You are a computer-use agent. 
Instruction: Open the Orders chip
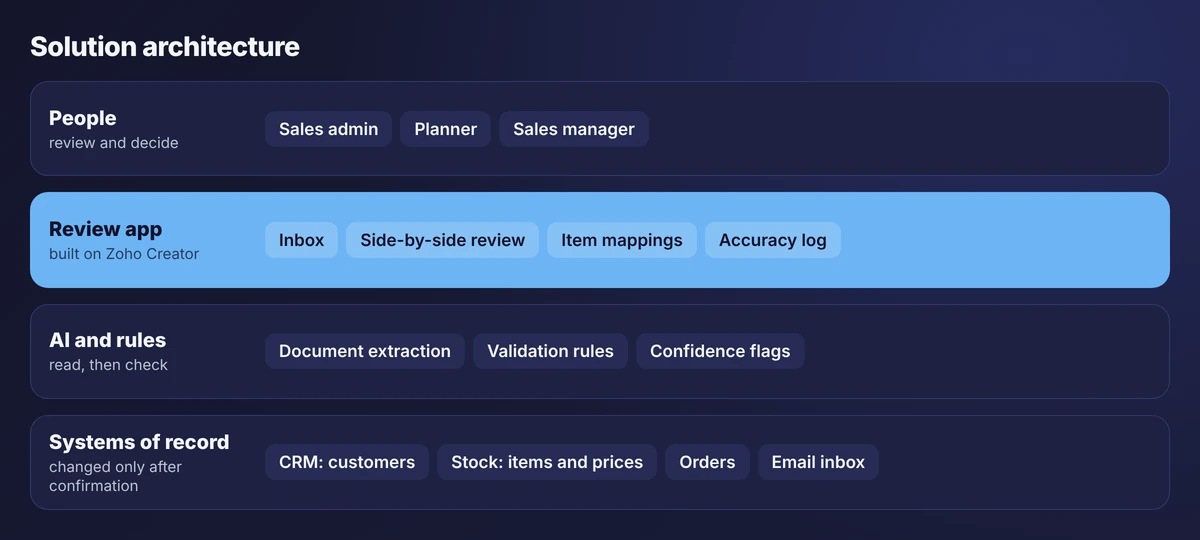707,462
